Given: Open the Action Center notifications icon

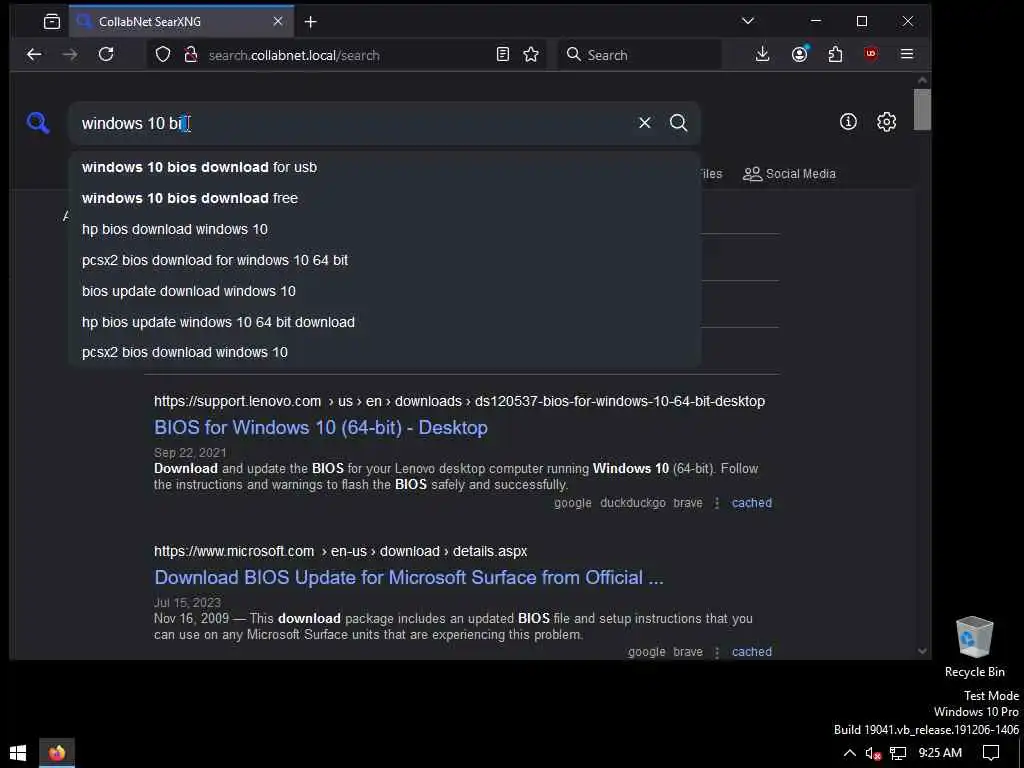Looking at the screenshot, I should pyautogui.click(x=991, y=753).
